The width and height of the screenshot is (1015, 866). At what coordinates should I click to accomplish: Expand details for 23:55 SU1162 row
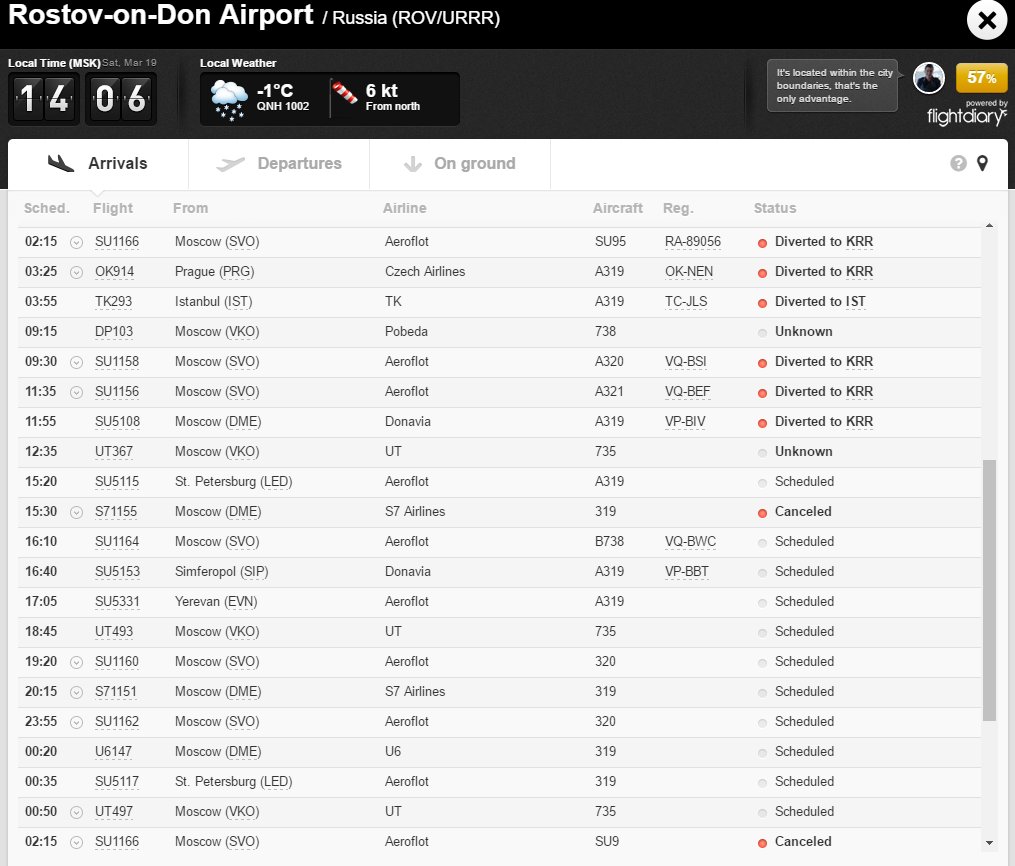coord(76,722)
